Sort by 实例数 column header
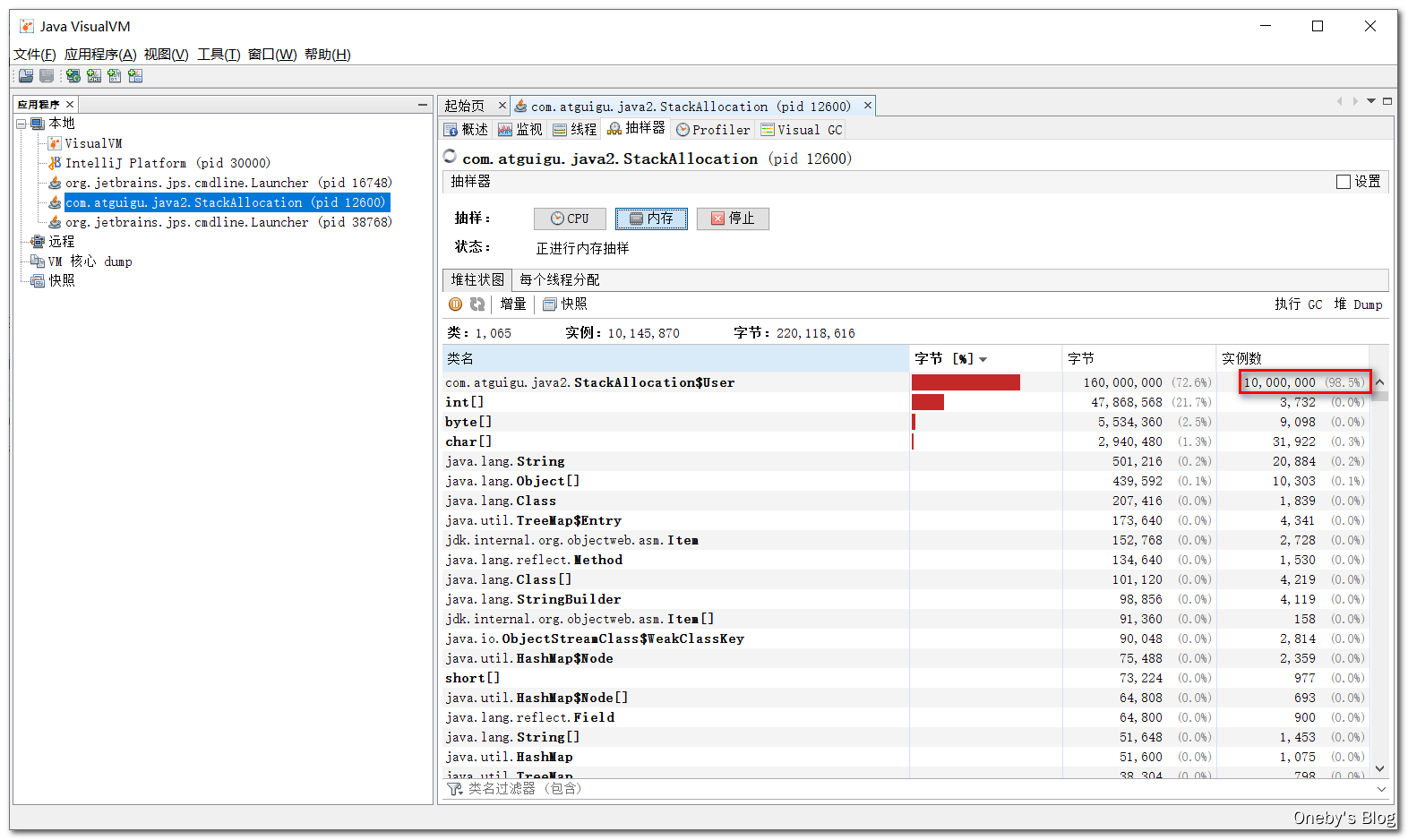1408x840 pixels. coord(1292,358)
